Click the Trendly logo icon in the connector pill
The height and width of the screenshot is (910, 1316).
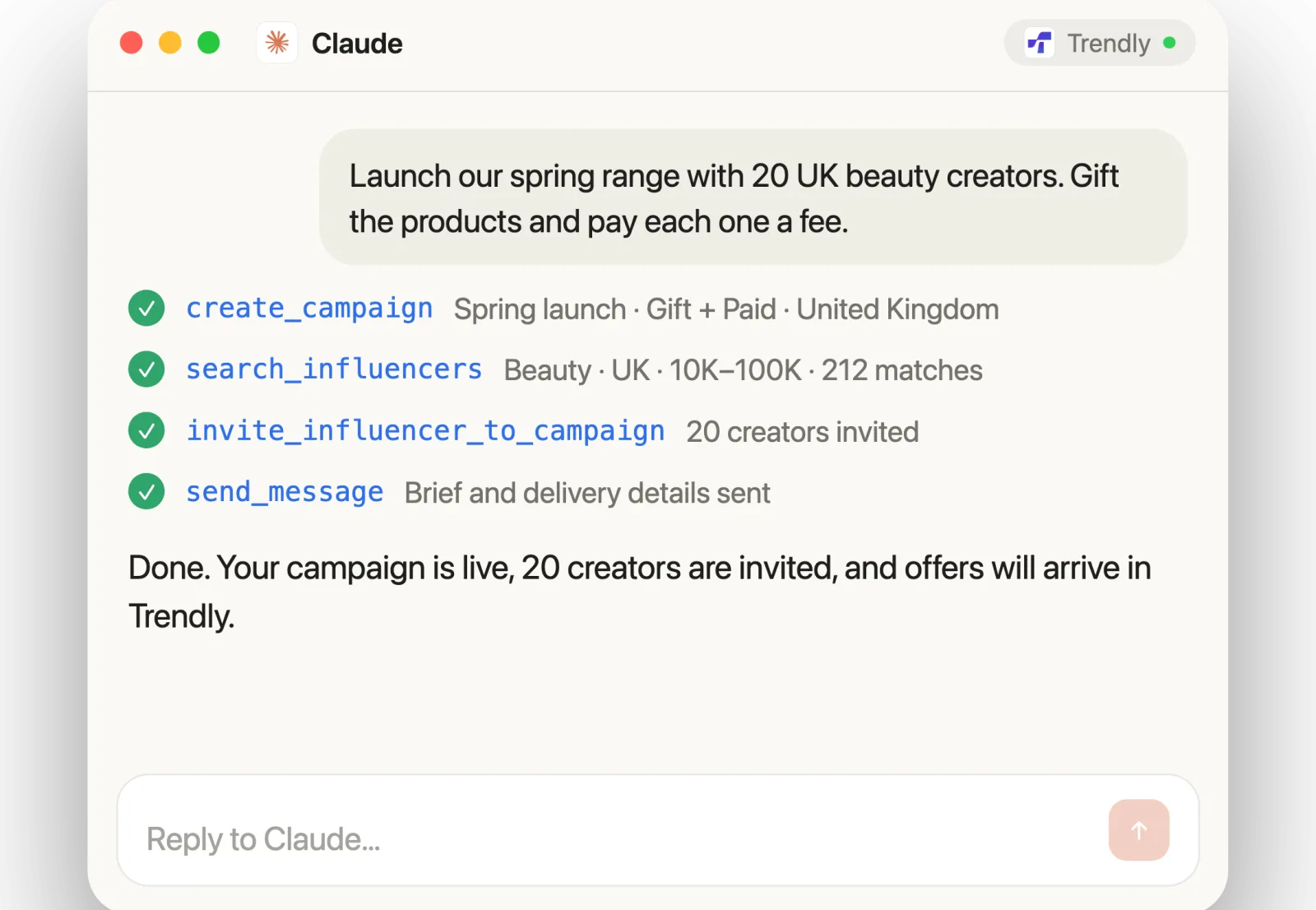(1040, 43)
